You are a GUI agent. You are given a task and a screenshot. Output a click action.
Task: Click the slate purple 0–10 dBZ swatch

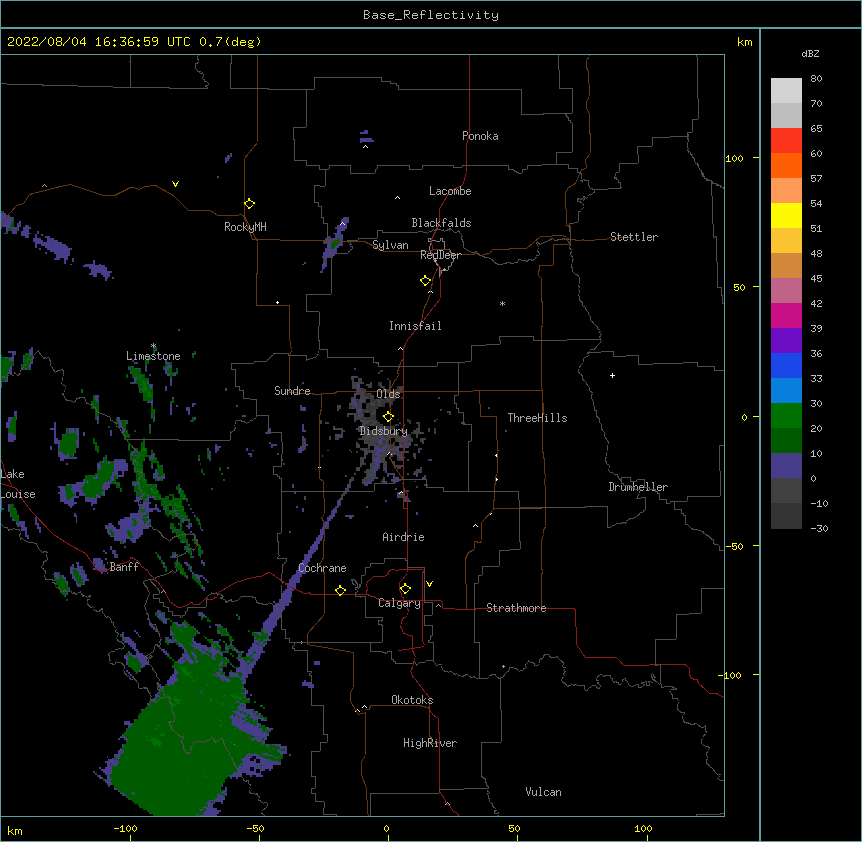[x=786, y=466]
